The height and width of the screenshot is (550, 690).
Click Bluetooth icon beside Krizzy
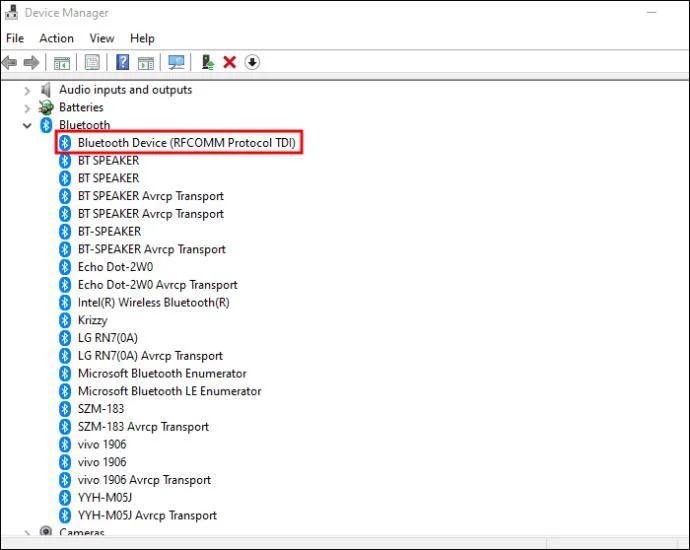(x=65, y=320)
